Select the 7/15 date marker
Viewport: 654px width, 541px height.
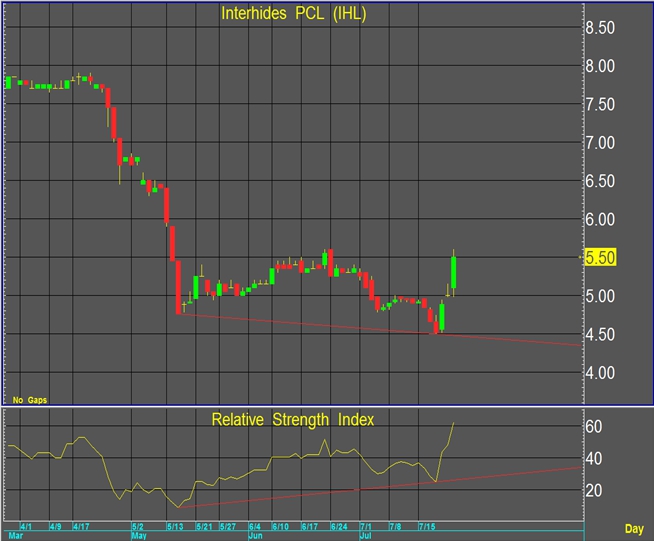click(427, 526)
